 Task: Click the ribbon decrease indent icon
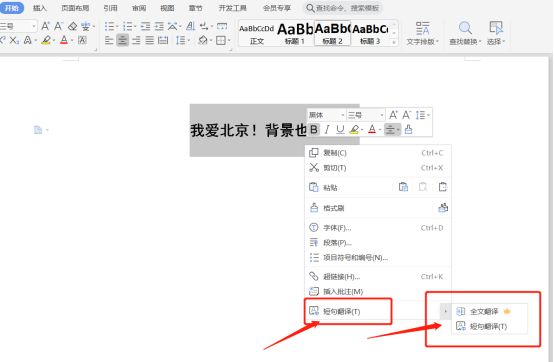pos(145,26)
